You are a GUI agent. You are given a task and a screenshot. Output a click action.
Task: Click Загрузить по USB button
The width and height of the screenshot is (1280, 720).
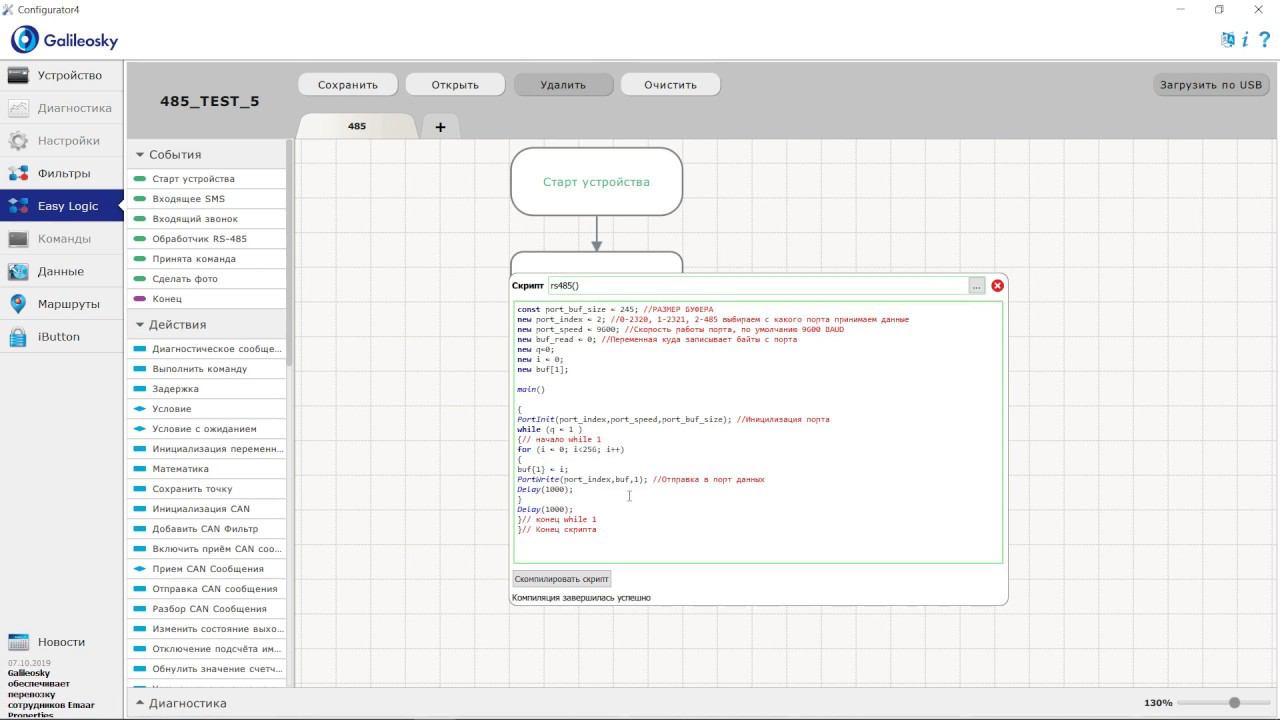pyautogui.click(x=1211, y=85)
